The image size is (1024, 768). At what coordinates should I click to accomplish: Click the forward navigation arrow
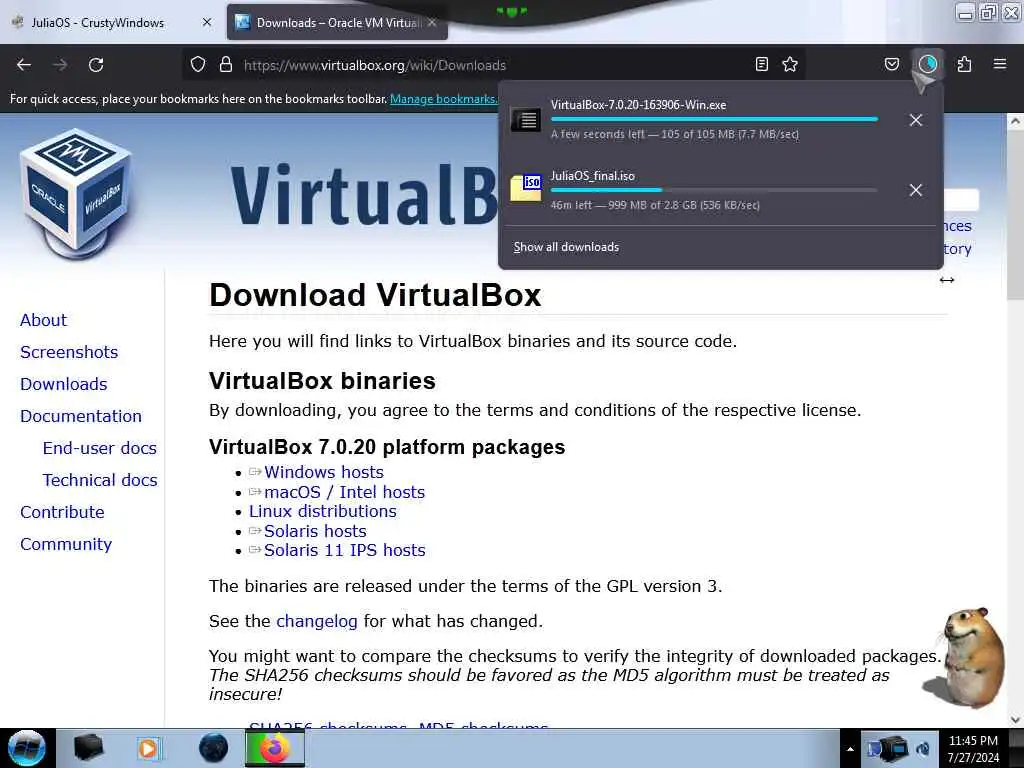(60, 65)
